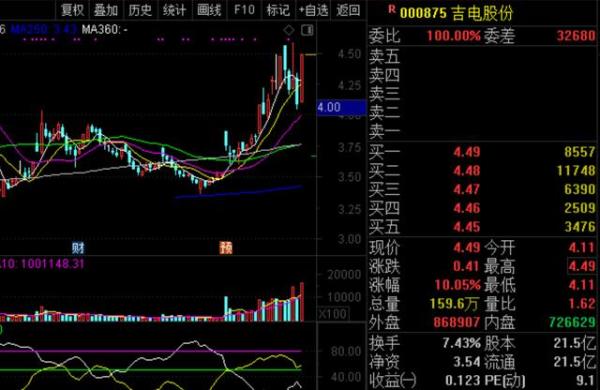Open the 历史 history view

[140, 10]
